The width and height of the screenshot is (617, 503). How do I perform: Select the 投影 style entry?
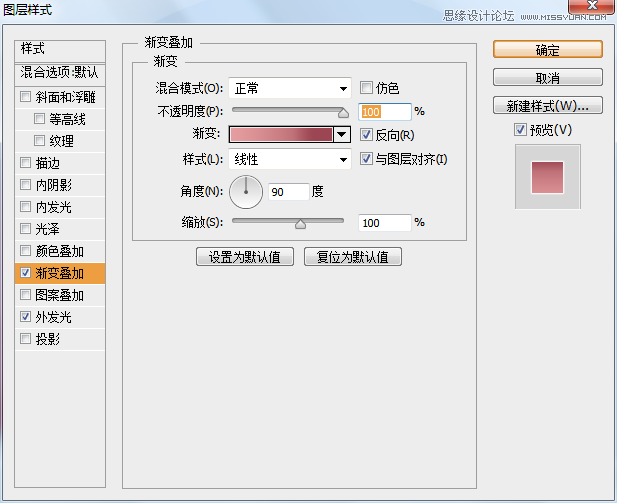[x=47, y=339]
